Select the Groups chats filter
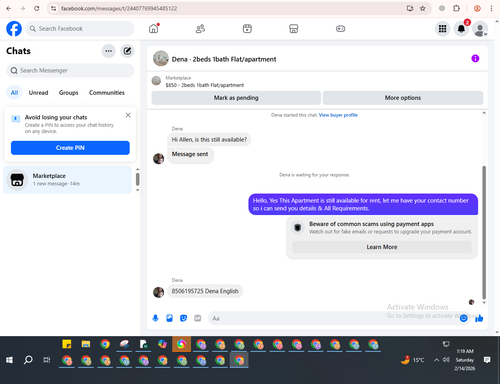 68,93
